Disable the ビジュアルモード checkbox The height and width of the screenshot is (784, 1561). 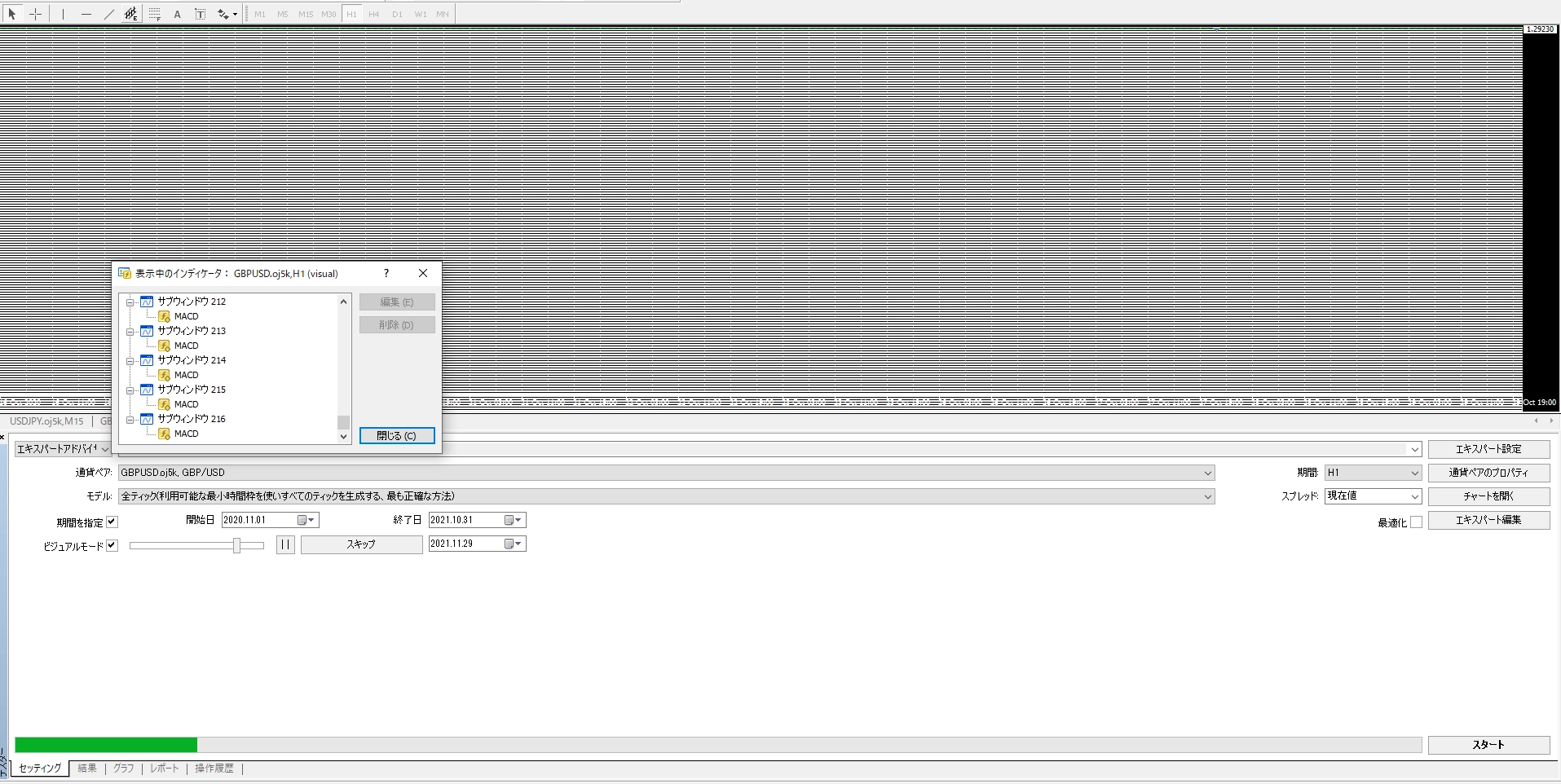click(112, 546)
